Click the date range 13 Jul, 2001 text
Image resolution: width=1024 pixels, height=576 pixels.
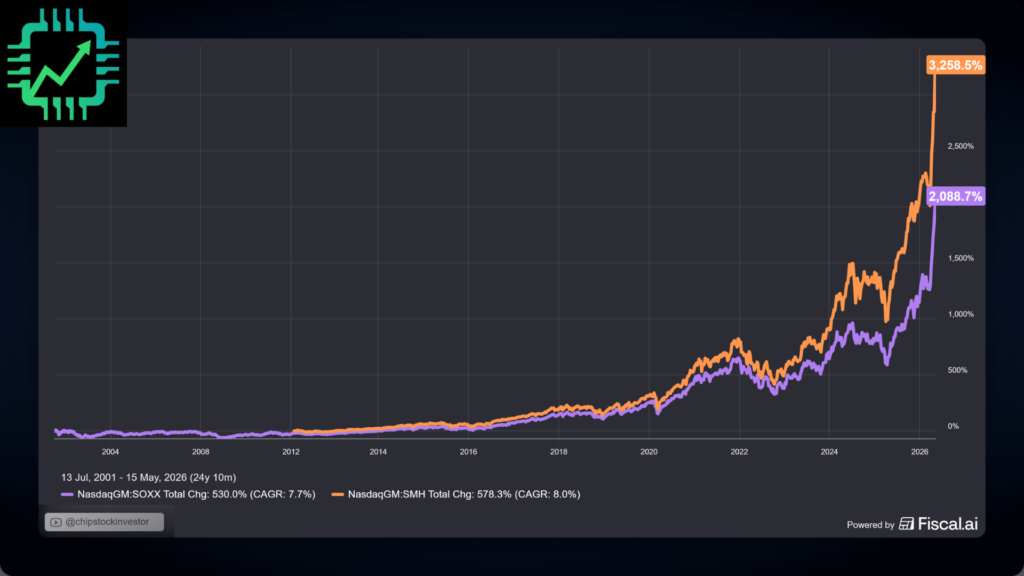(x=149, y=477)
